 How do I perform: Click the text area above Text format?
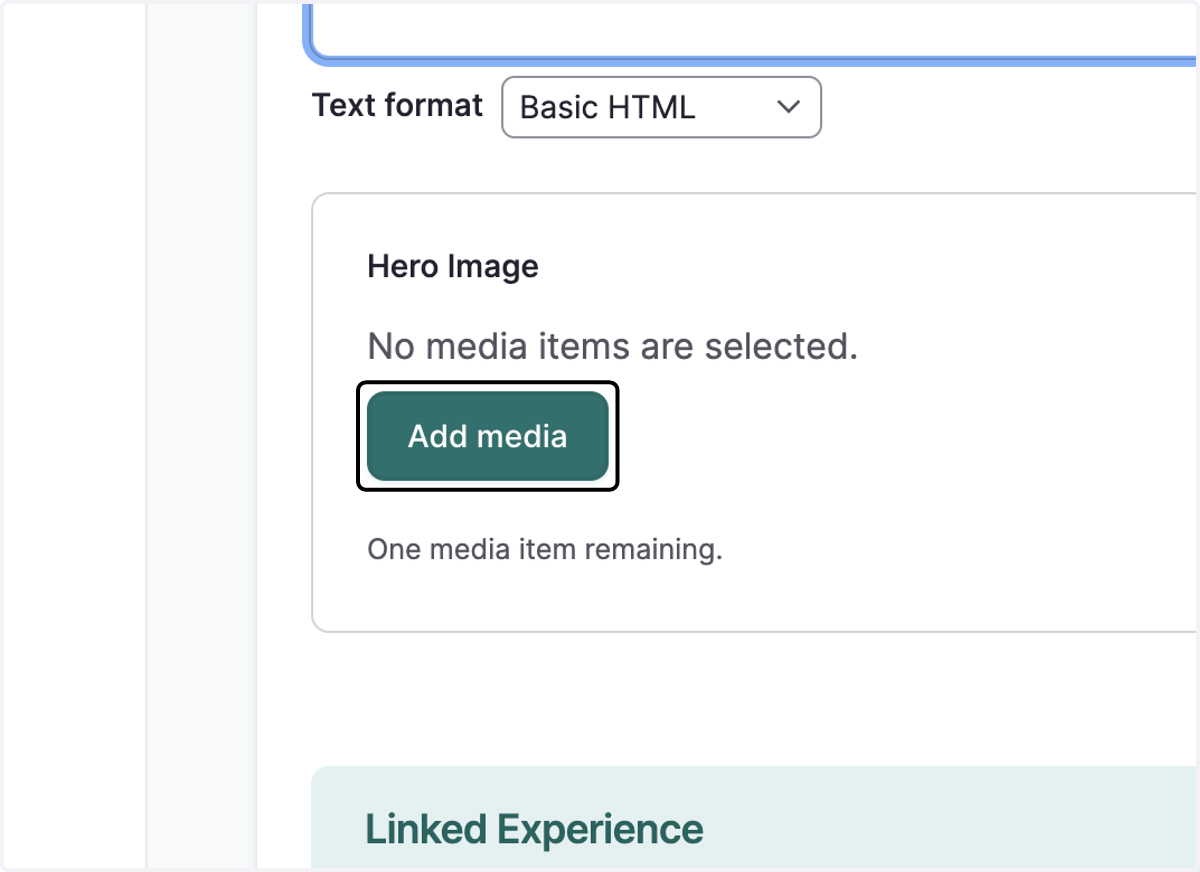(752, 32)
